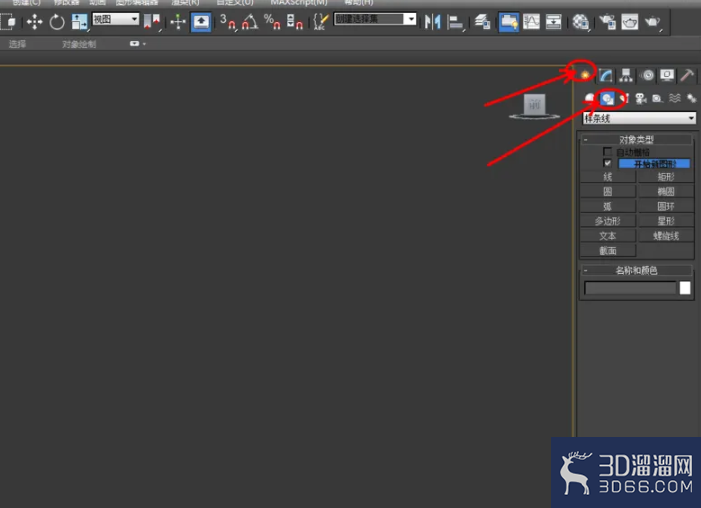The width and height of the screenshot is (701, 508).
Task: Open the Modify tab in command panel
Action: pyautogui.click(x=606, y=75)
